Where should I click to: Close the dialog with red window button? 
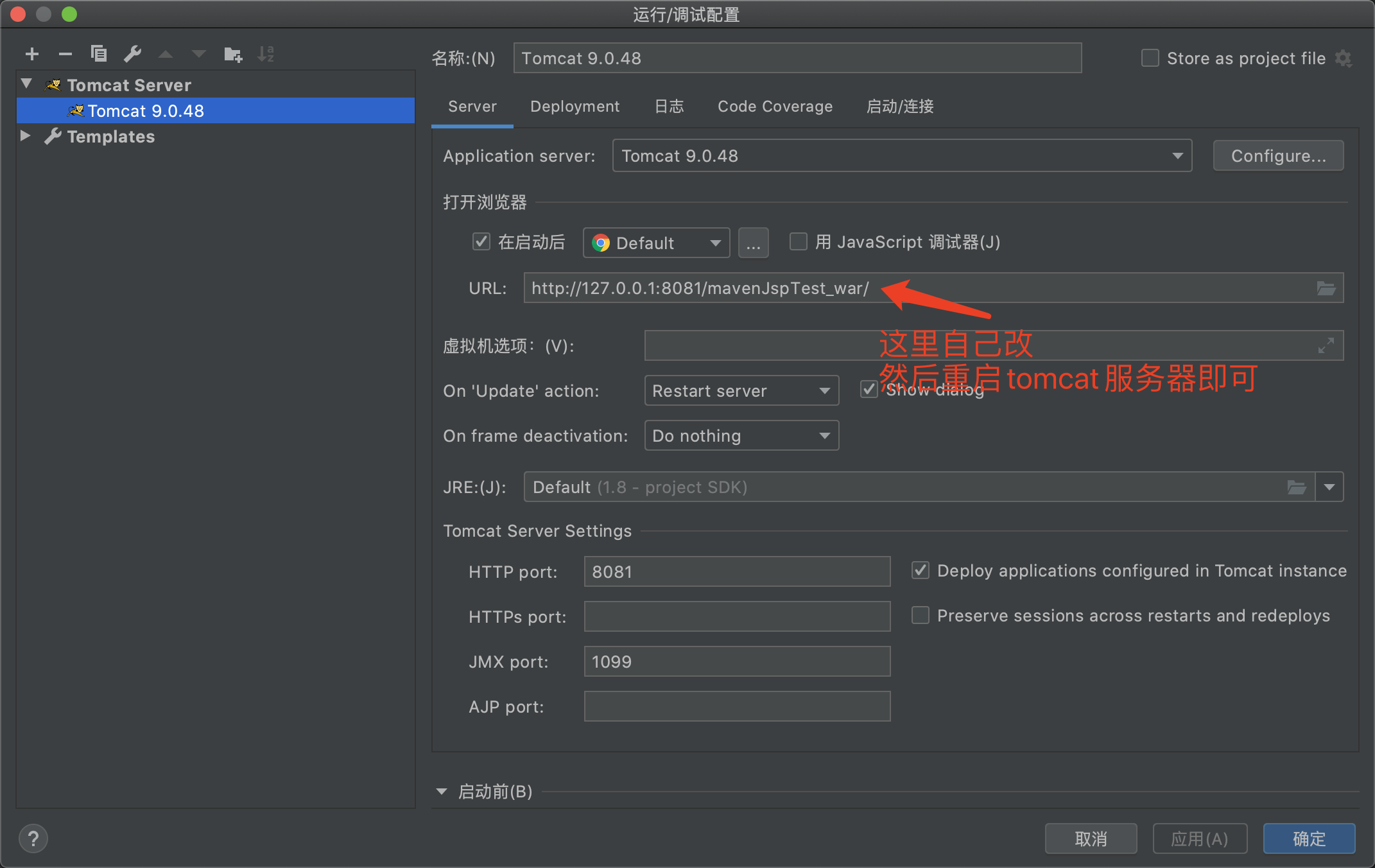click(x=18, y=14)
